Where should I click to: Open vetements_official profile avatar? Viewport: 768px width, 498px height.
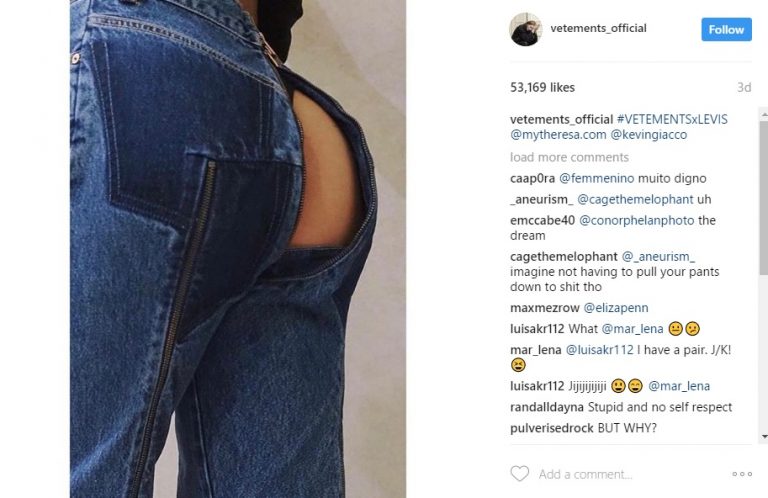(x=526, y=29)
